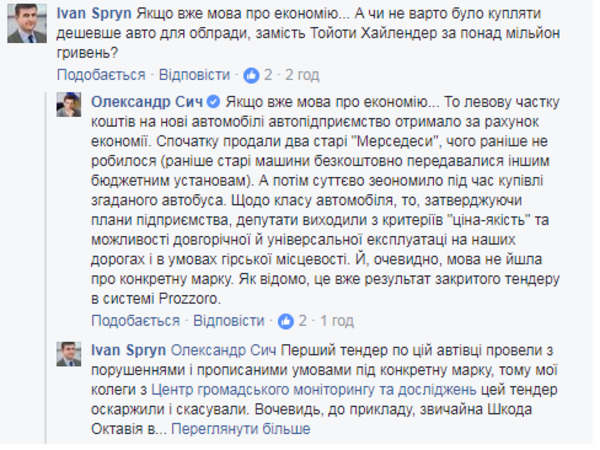
Task: Click the like icon on Ivan Spryn's first comment
Action: tap(251, 75)
